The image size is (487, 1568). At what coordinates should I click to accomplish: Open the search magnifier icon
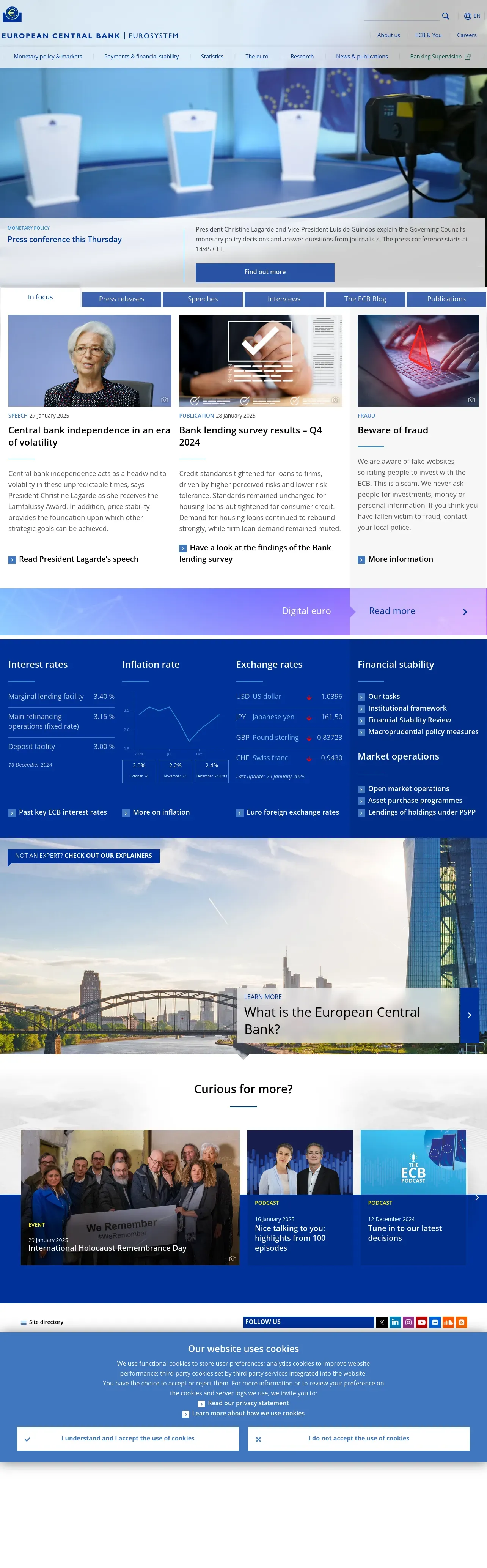click(x=446, y=16)
